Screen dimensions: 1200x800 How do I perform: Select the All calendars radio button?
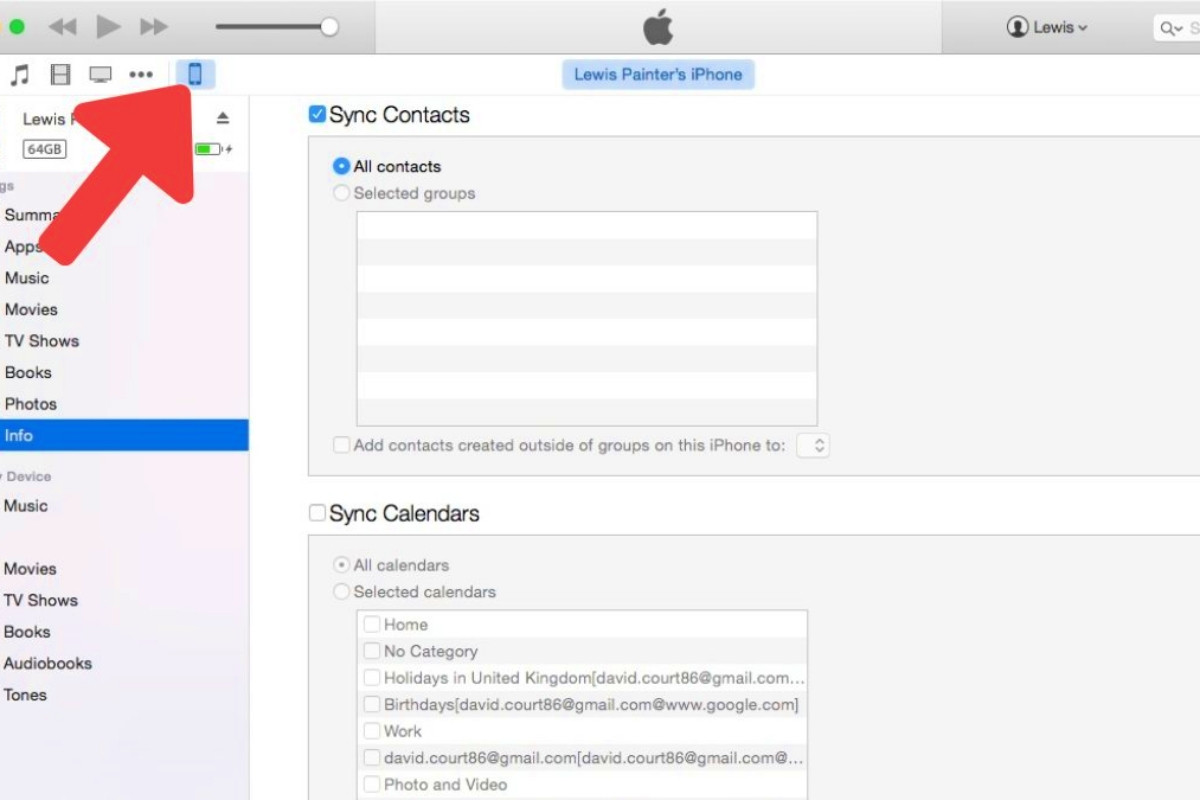(x=342, y=565)
